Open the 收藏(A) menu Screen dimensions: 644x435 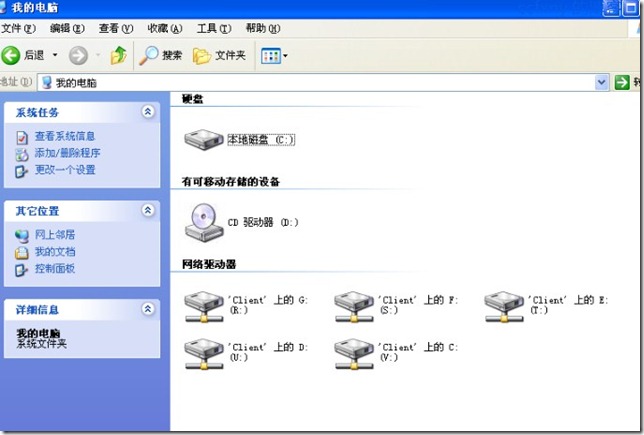click(165, 28)
